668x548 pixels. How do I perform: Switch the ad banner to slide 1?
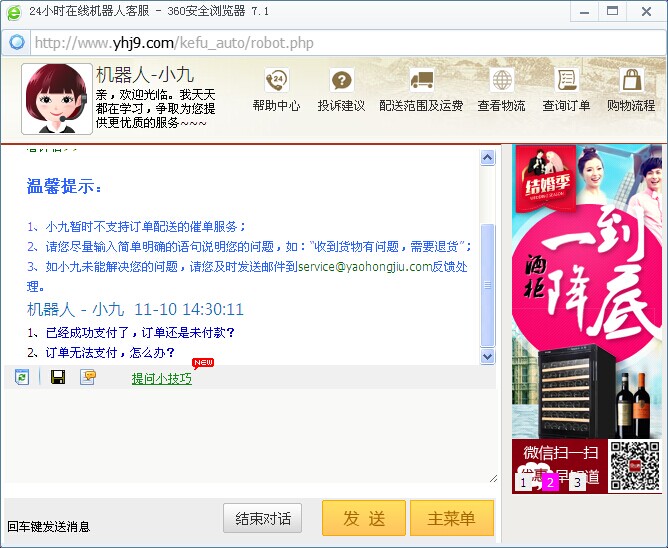pyautogui.click(x=523, y=483)
